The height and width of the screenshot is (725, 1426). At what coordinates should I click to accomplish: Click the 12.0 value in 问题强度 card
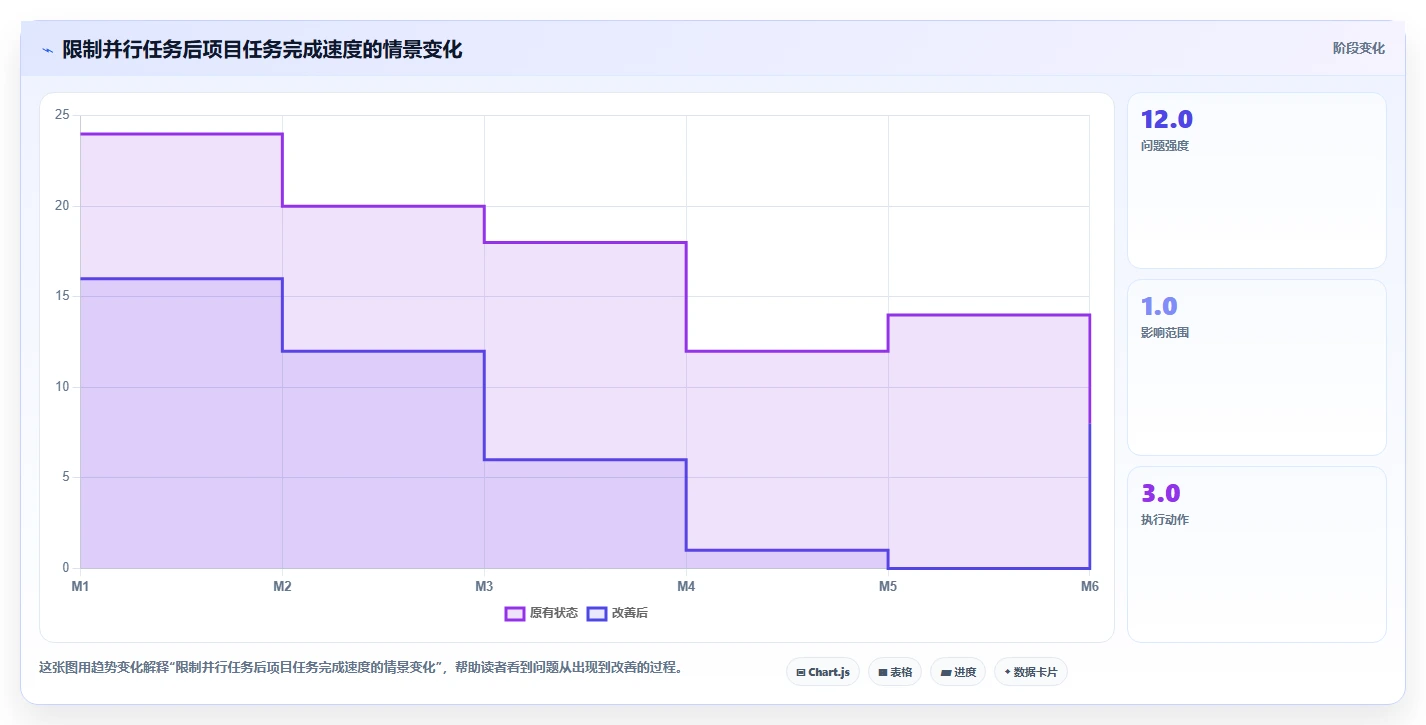(x=1166, y=119)
